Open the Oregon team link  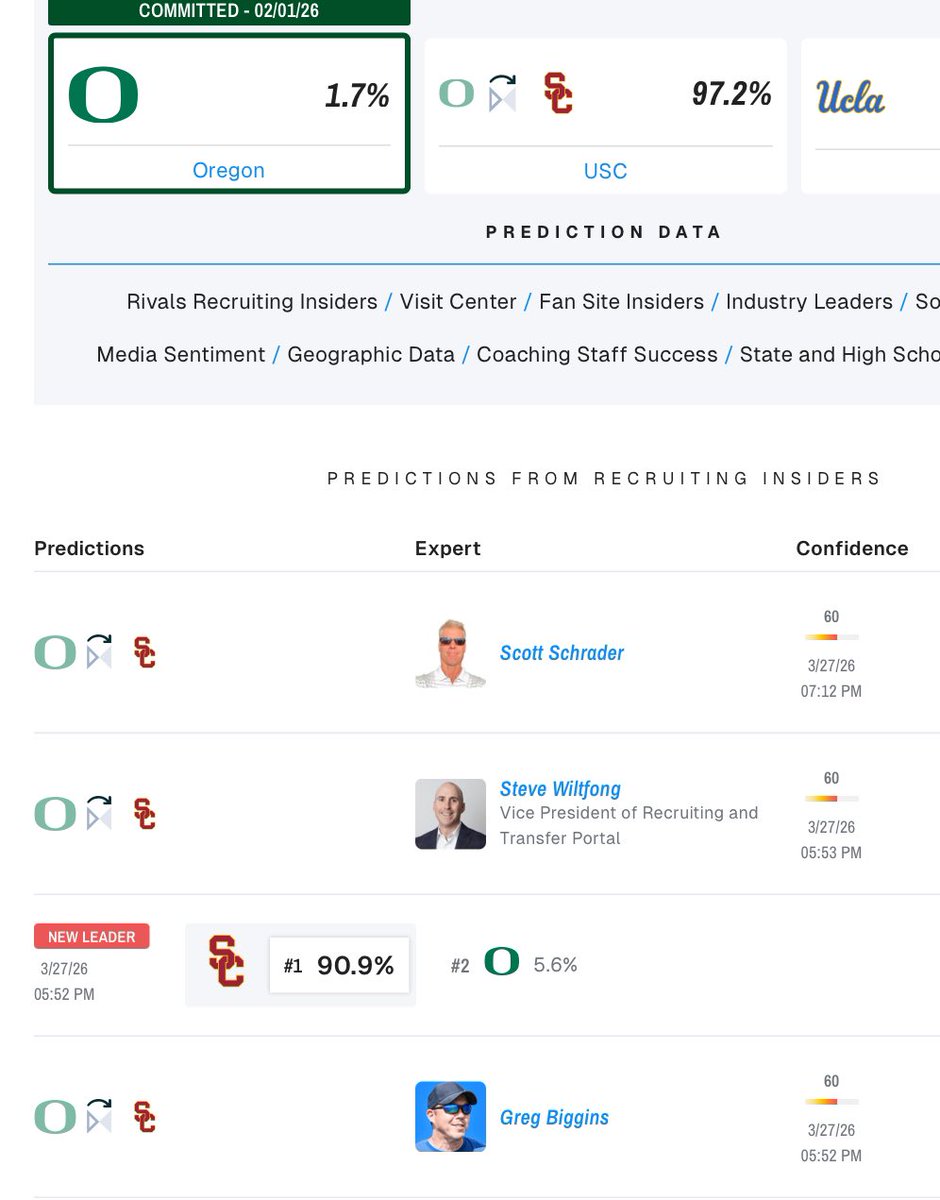coord(228,170)
